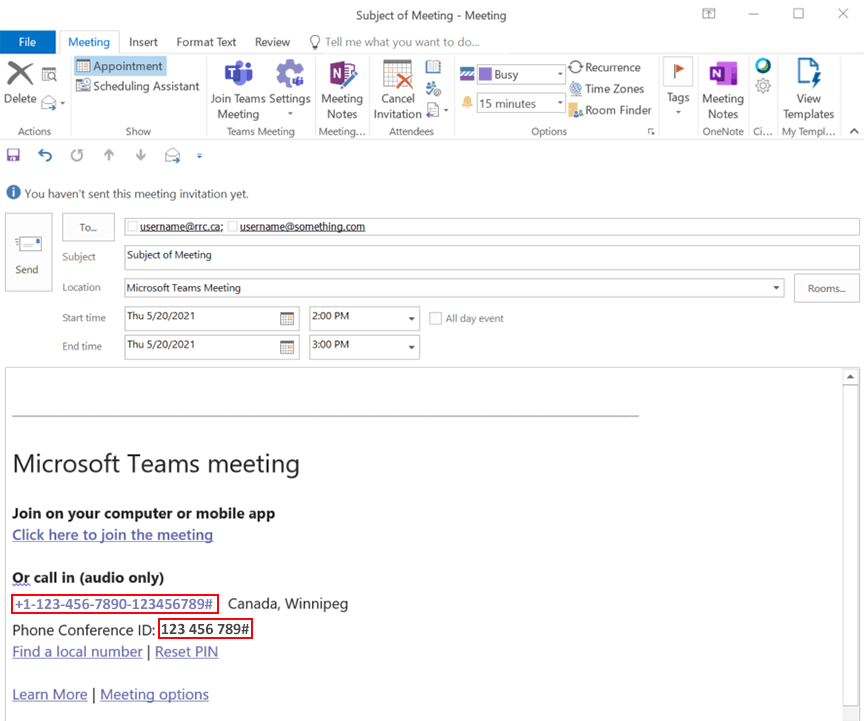Screen dimensions: 864x721
Task: Switch to the Insert tab
Action: coord(143,42)
